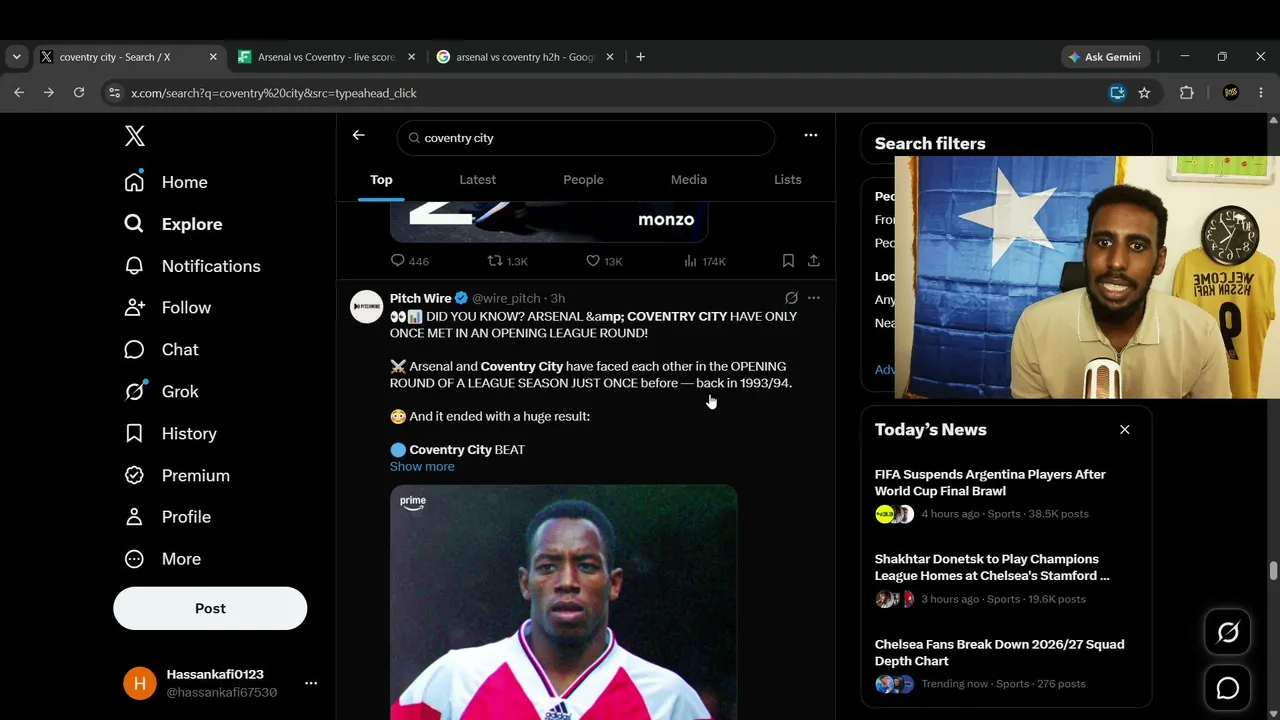Open Profile from sidebar
Image resolution: width=1280 pixels, height=720 pixels.
[x=167, y=517]
